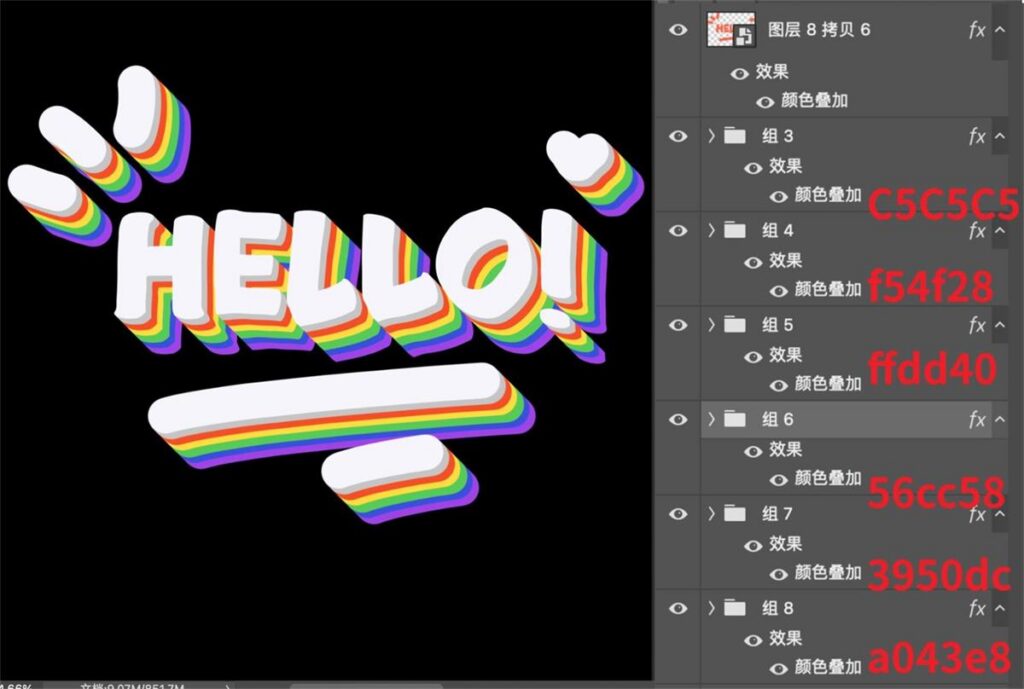
Task: Click the fx icon on 组 3
Action: click(x=977, y=136)
